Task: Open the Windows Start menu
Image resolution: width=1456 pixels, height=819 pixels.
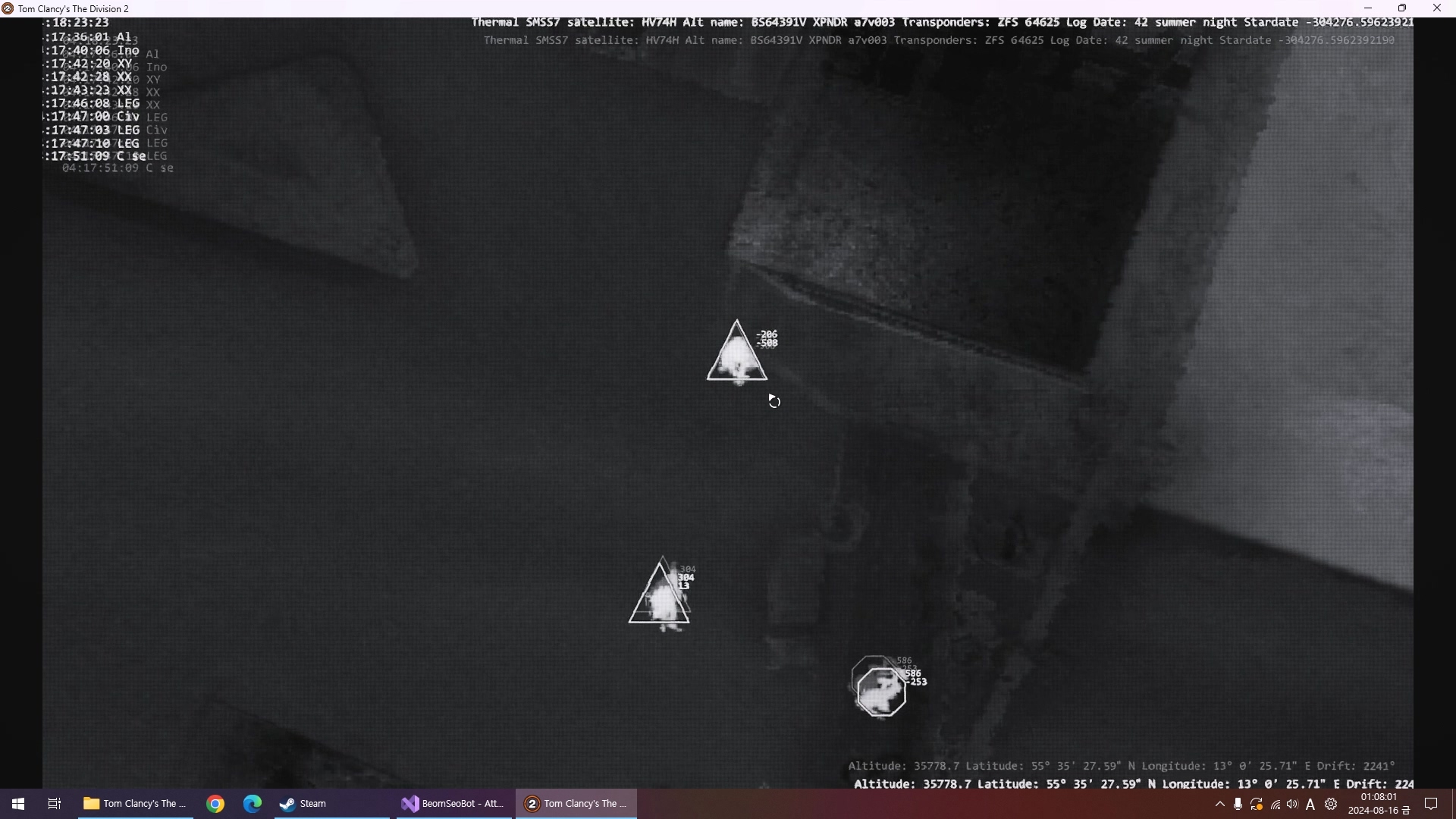Action: pos(18,804)
